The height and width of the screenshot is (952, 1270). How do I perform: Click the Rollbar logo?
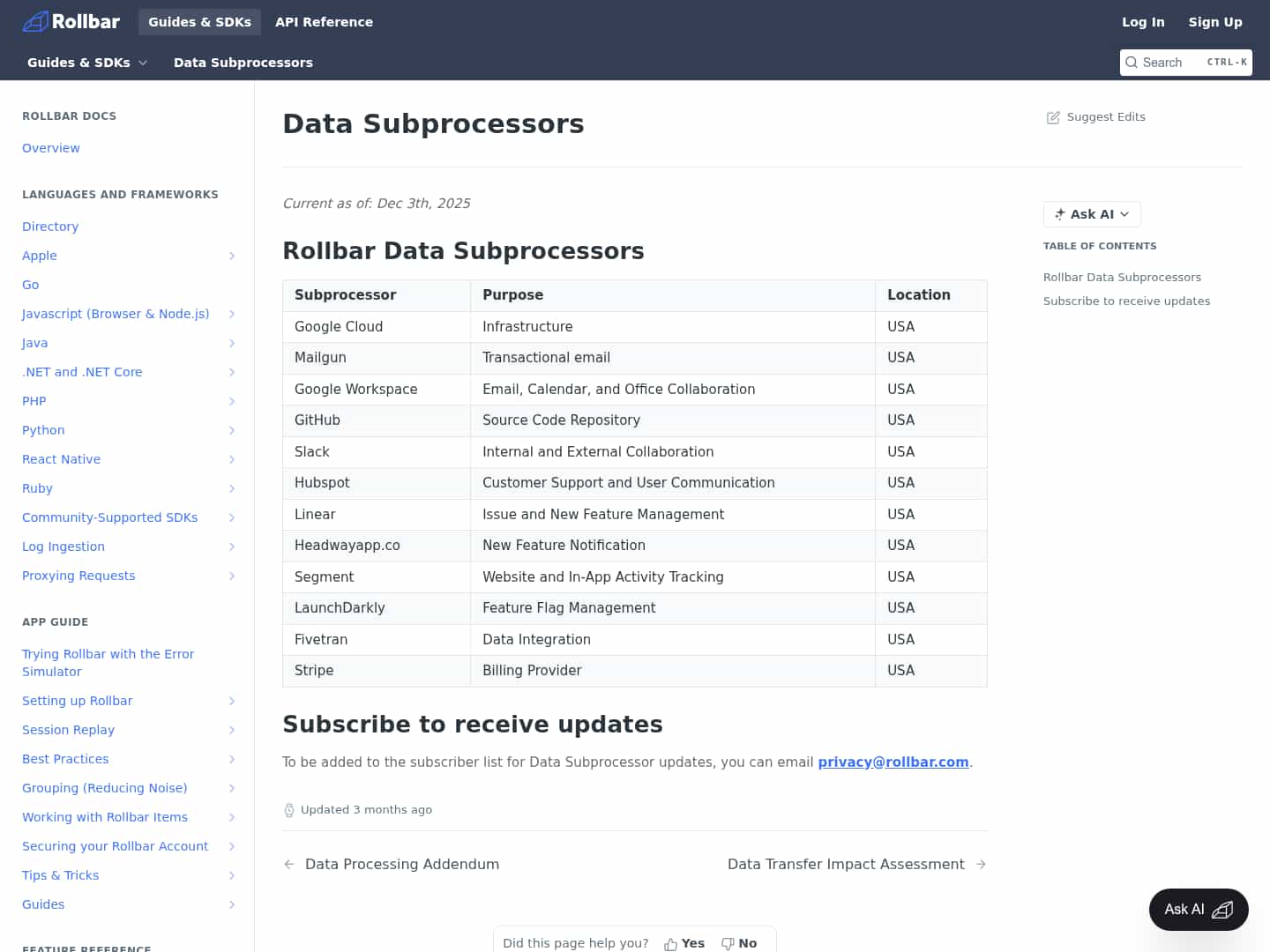click(71, 21)
